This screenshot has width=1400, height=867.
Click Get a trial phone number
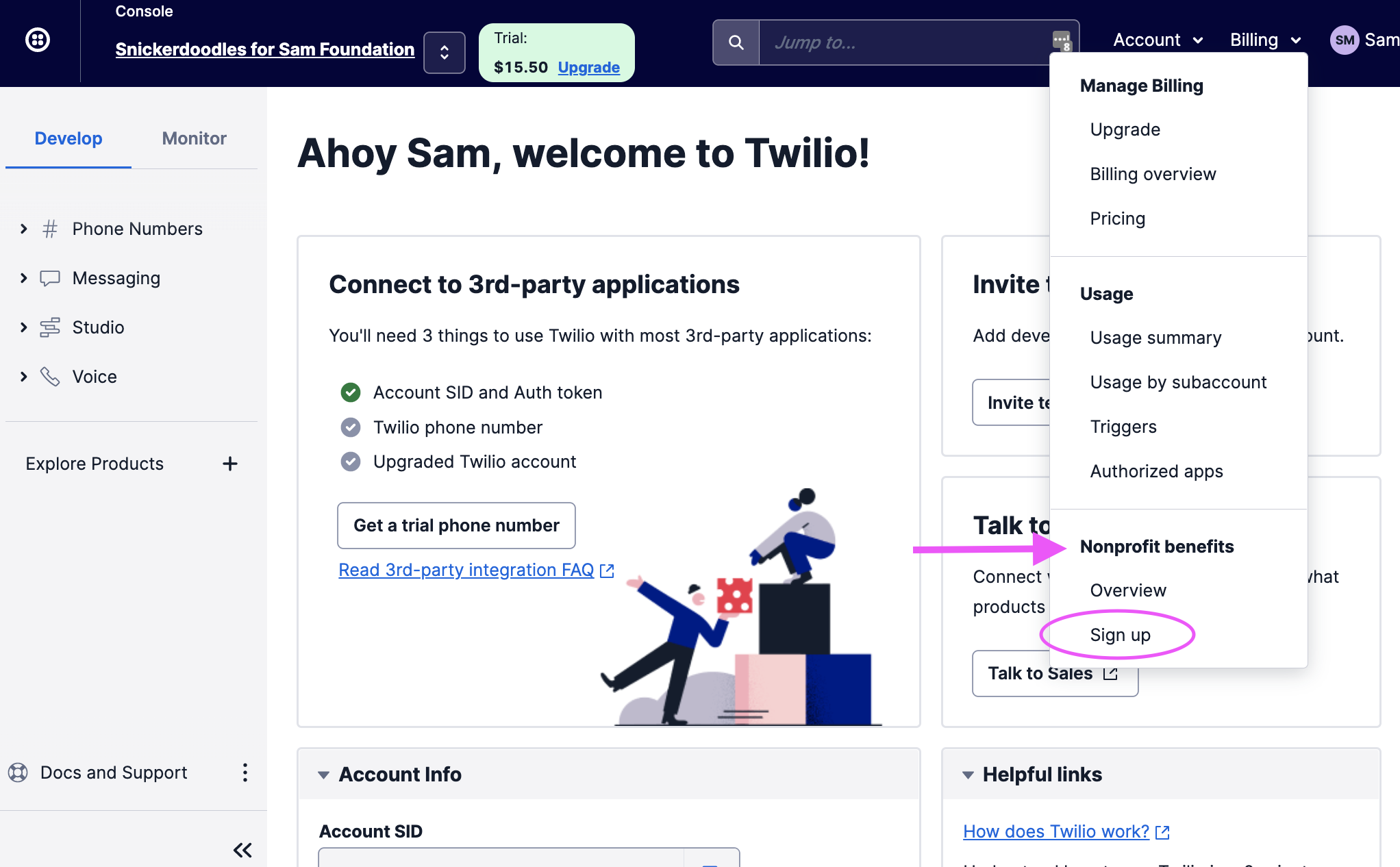pos(456,525)
